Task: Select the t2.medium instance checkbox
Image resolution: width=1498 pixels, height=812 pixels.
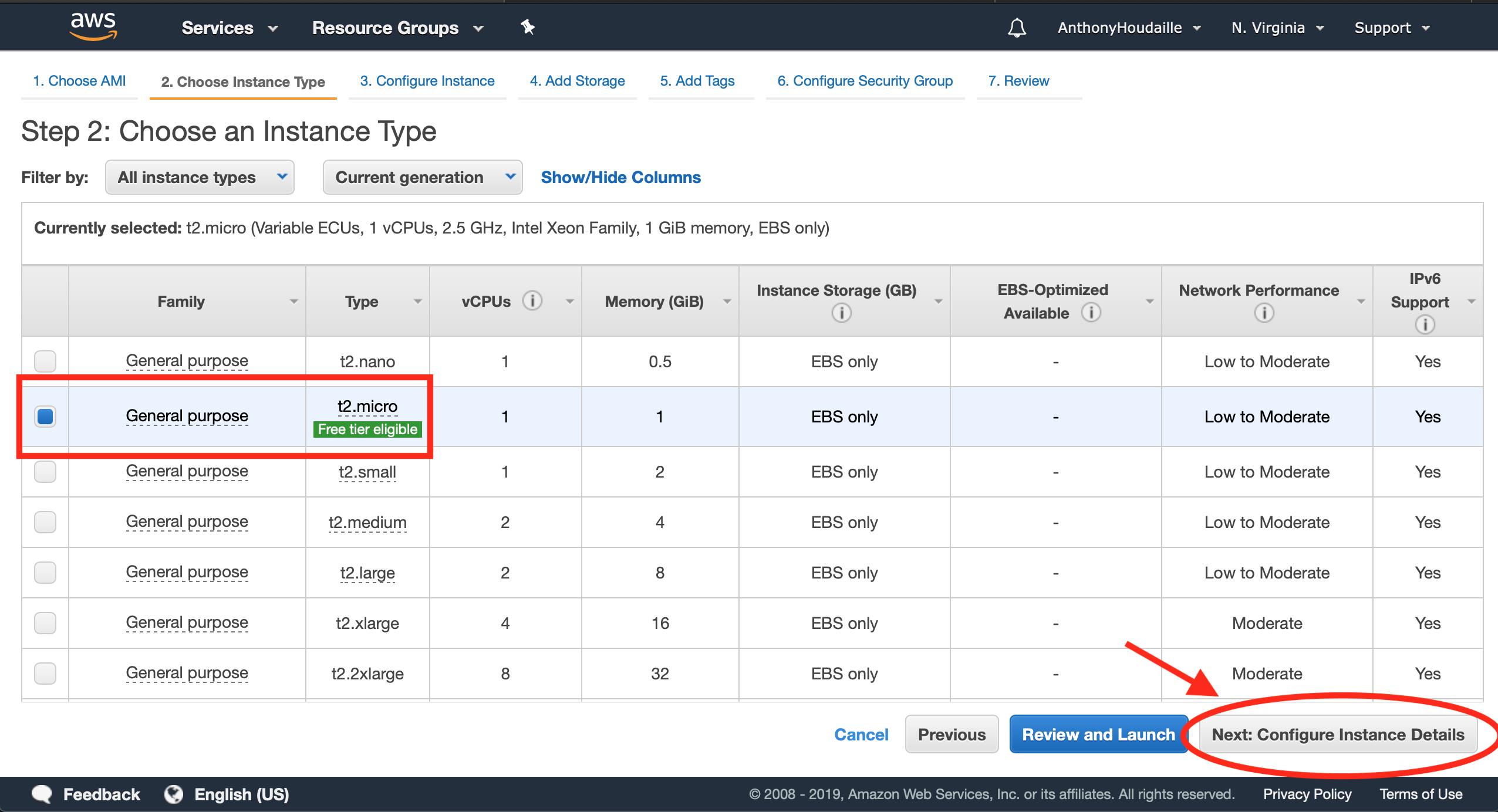Action: coord(45,522)
